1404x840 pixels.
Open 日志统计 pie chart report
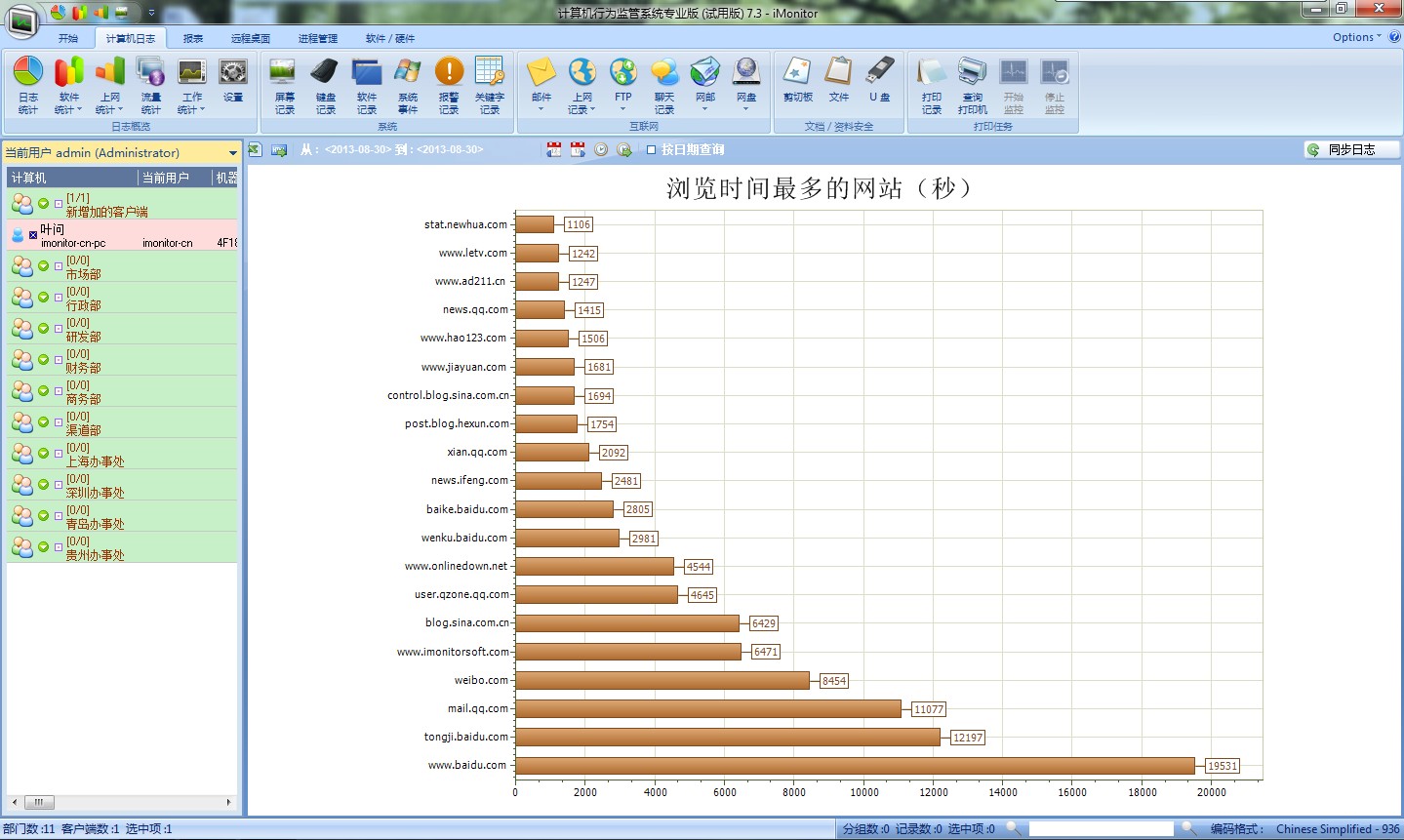[27, 85]
